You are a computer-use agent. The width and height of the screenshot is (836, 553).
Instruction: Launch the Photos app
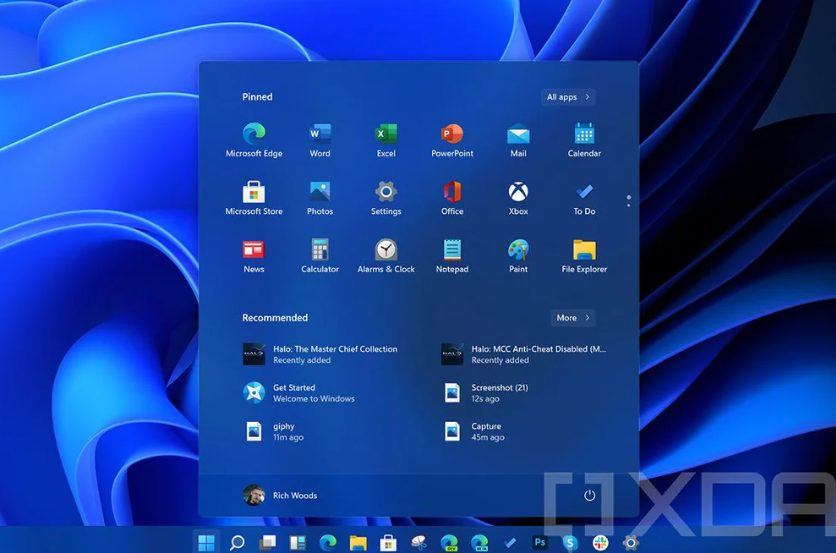[x=320, y=198]
